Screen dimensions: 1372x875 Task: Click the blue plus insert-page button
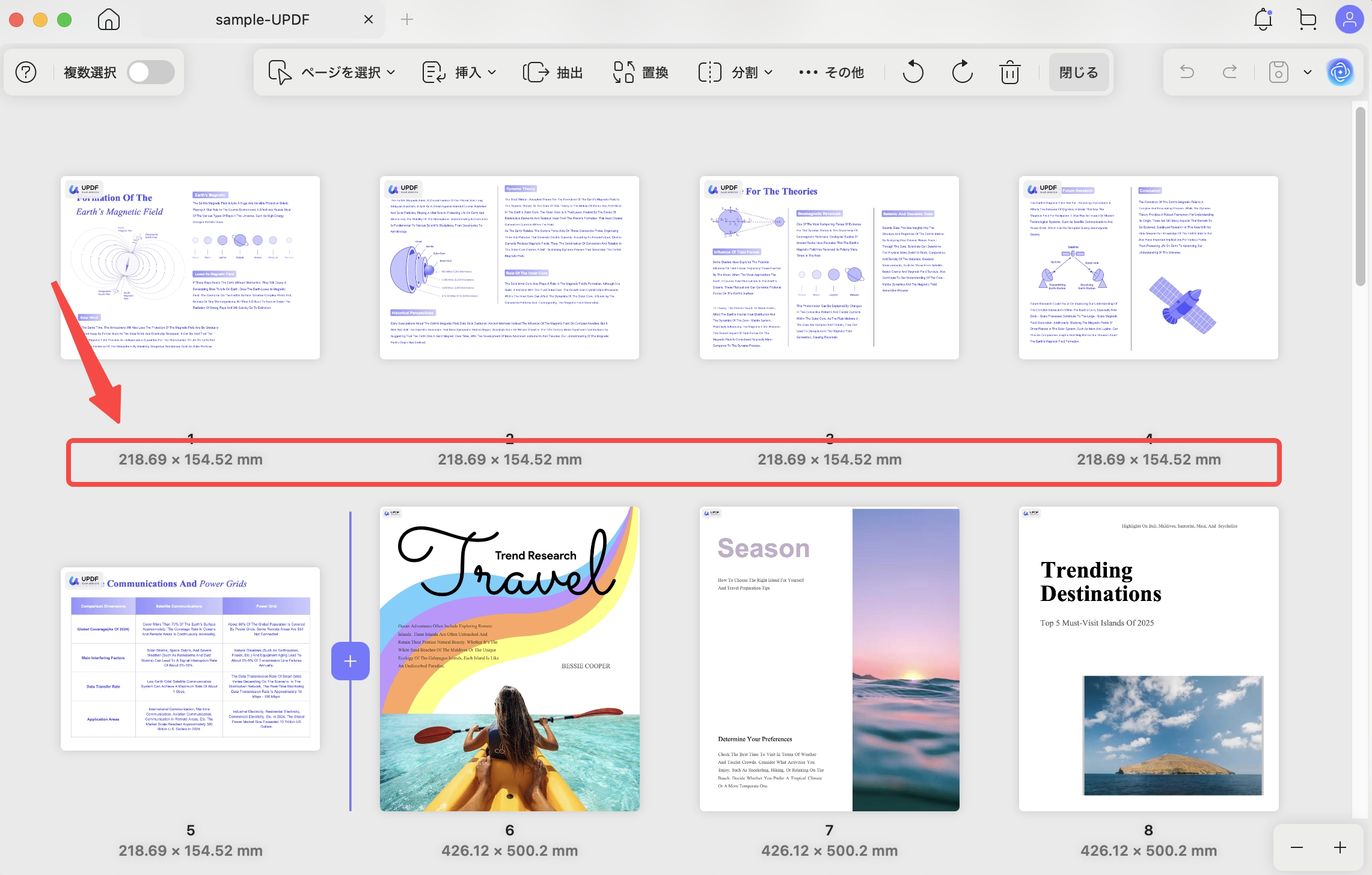(351, 661)
